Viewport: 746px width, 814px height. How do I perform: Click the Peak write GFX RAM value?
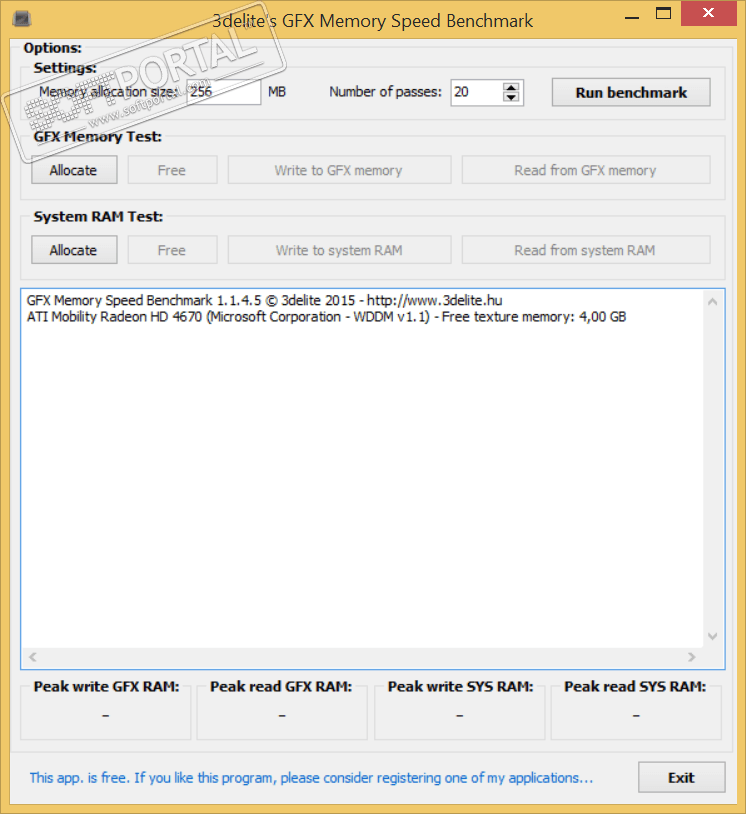coord(105,716)
